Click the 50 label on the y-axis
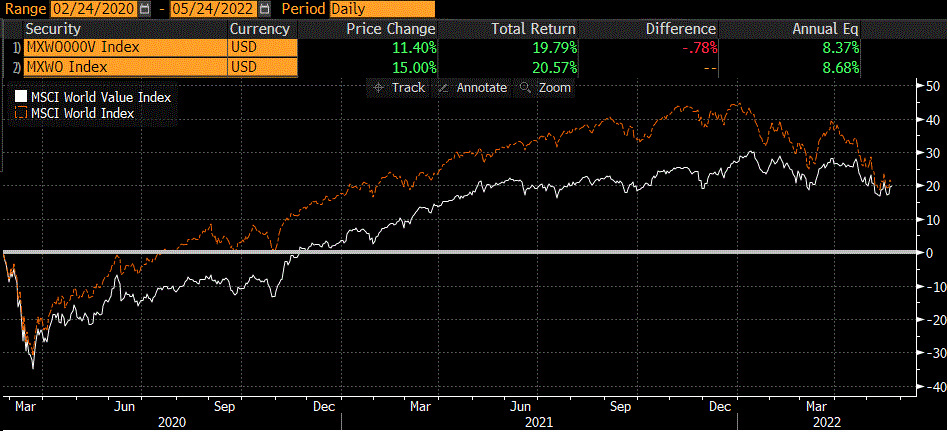 point(932,86)
